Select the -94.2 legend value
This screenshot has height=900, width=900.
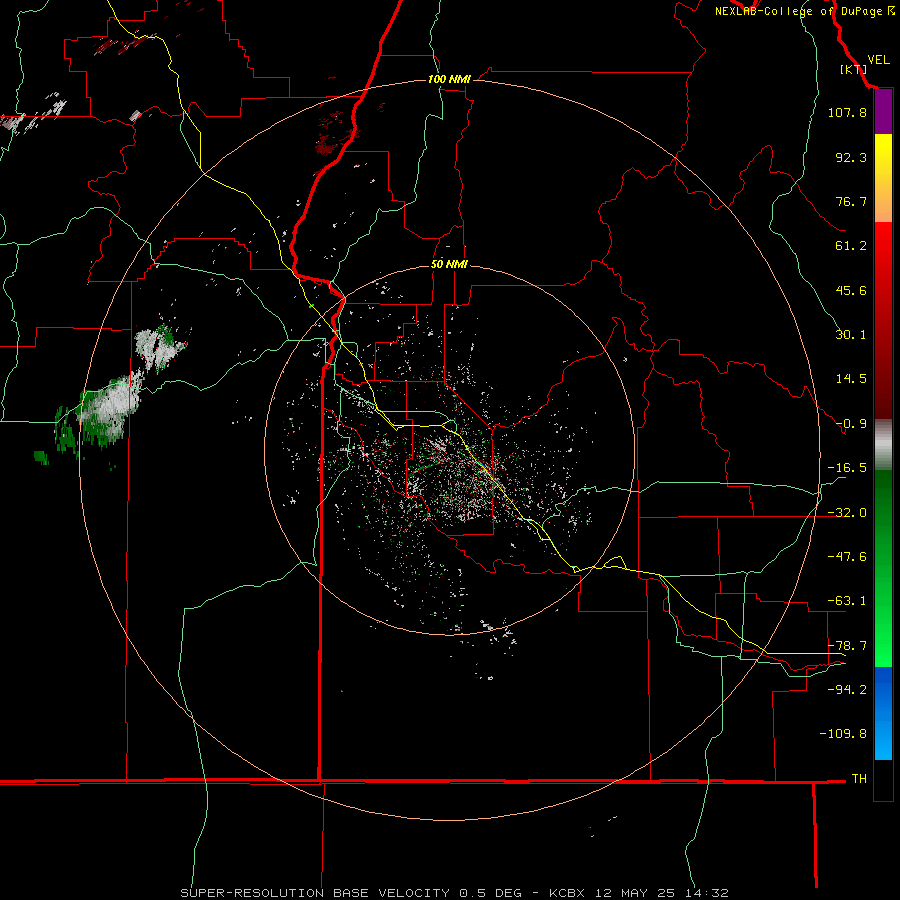click(x=847, y=689)
